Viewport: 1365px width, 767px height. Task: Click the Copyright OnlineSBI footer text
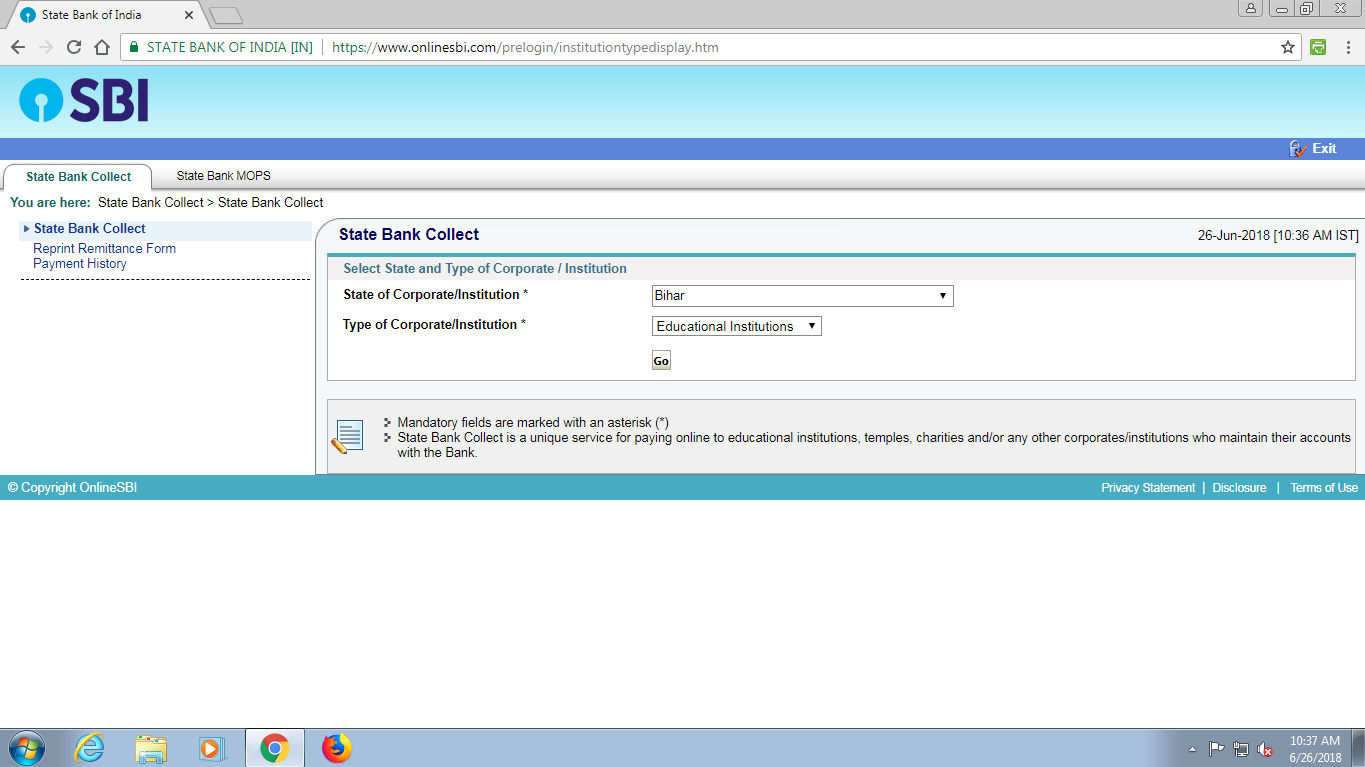point(72,488)
